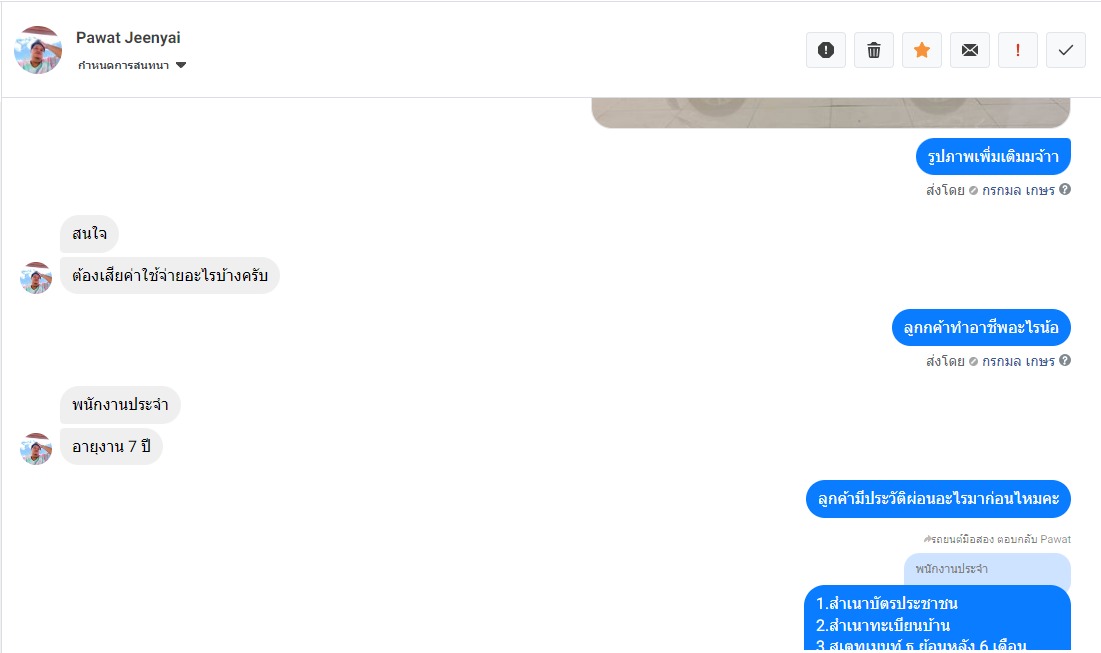Delete the conversation using trash icon
The height and width of the screenshot is (653, 1101).
[873, 50]
